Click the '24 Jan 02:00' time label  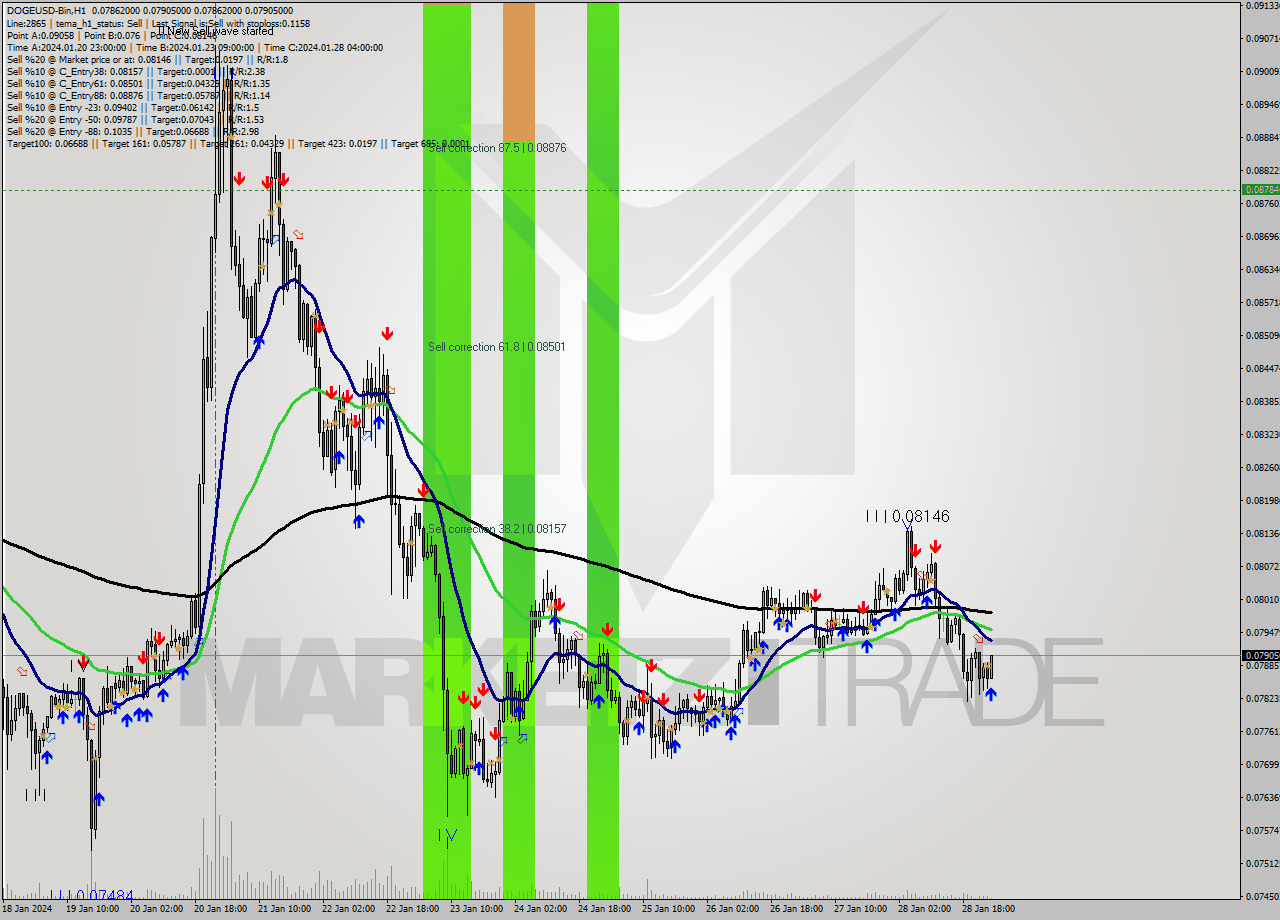tap(540, 909)
